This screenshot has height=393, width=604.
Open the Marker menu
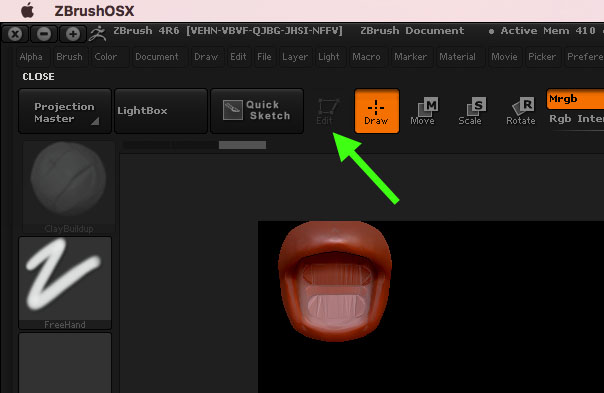[x=411, y=57]
